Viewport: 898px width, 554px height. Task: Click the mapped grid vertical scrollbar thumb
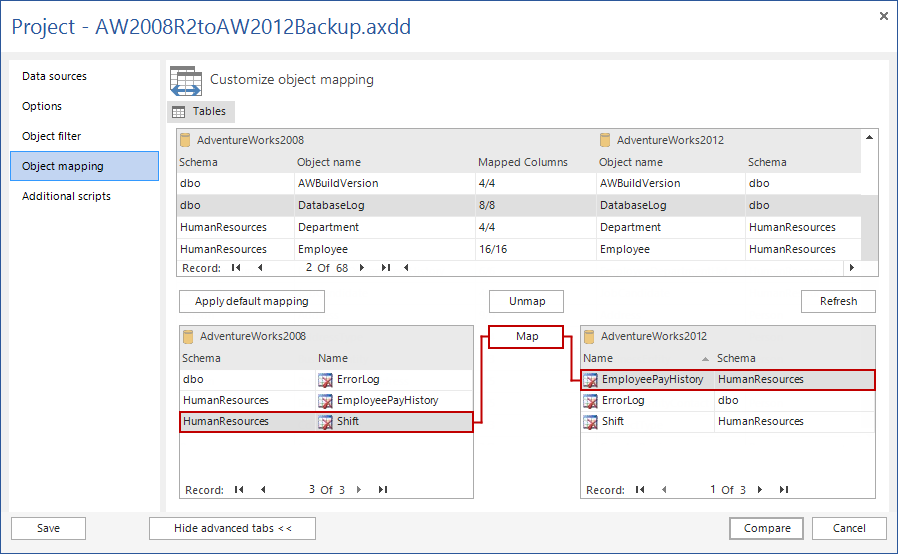[869, 227]
